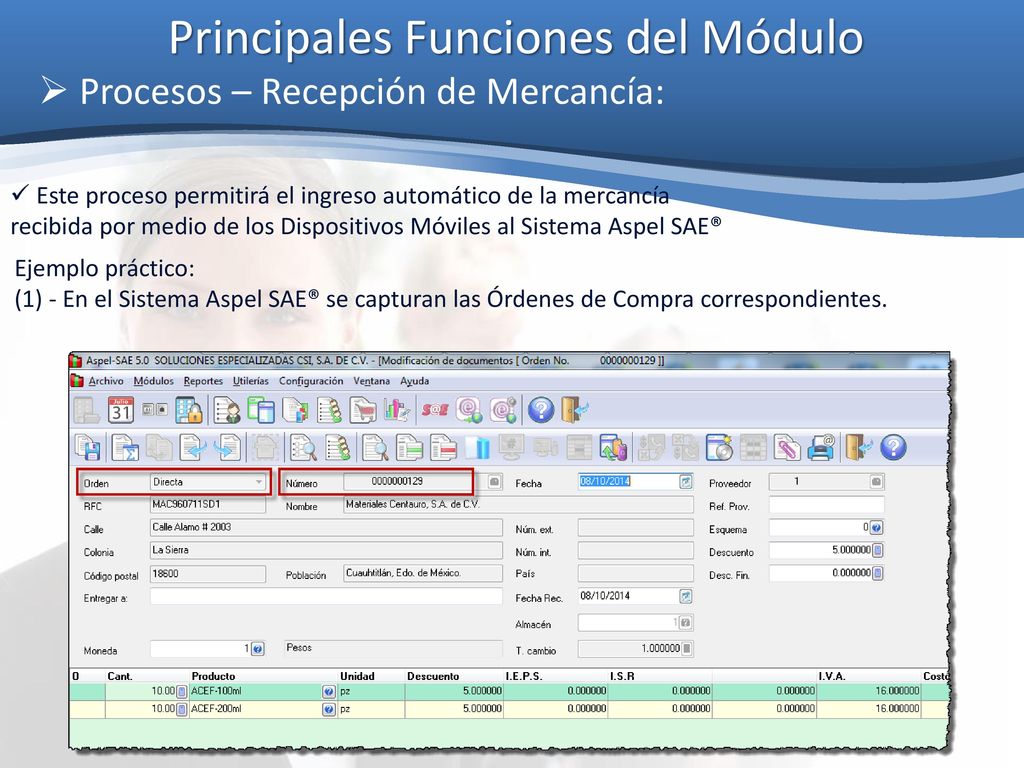Screen dimensions: 1024x768
Task: Insert row with green bar document icon
Action: coord(409,447)
